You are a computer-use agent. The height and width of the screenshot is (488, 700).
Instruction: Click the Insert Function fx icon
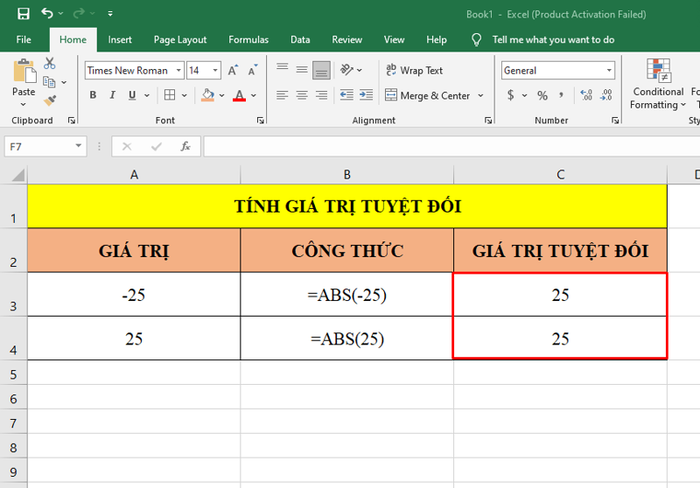pyautogui.click(x=185, y=146)
